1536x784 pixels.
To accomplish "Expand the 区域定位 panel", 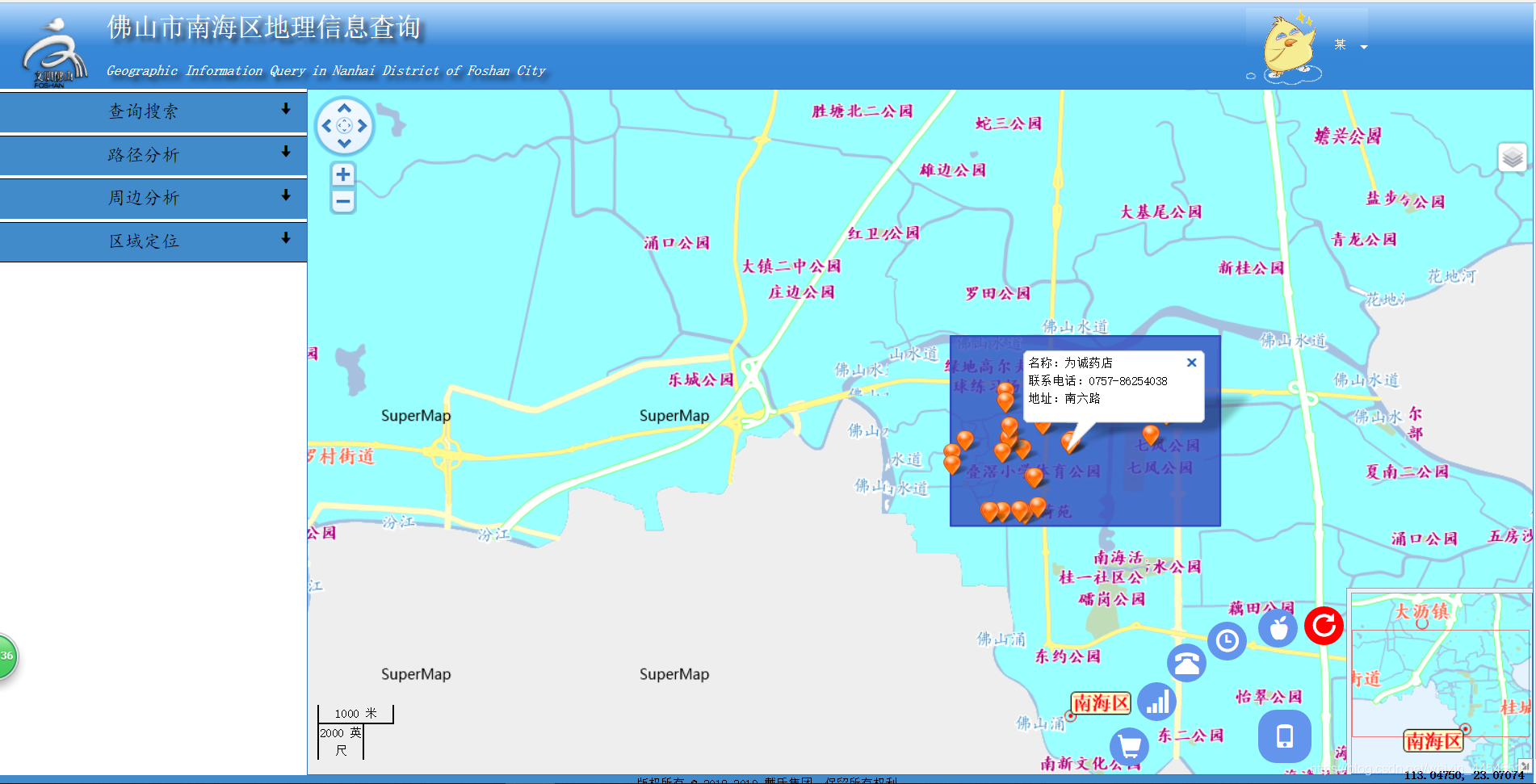I will pos(153,241).
